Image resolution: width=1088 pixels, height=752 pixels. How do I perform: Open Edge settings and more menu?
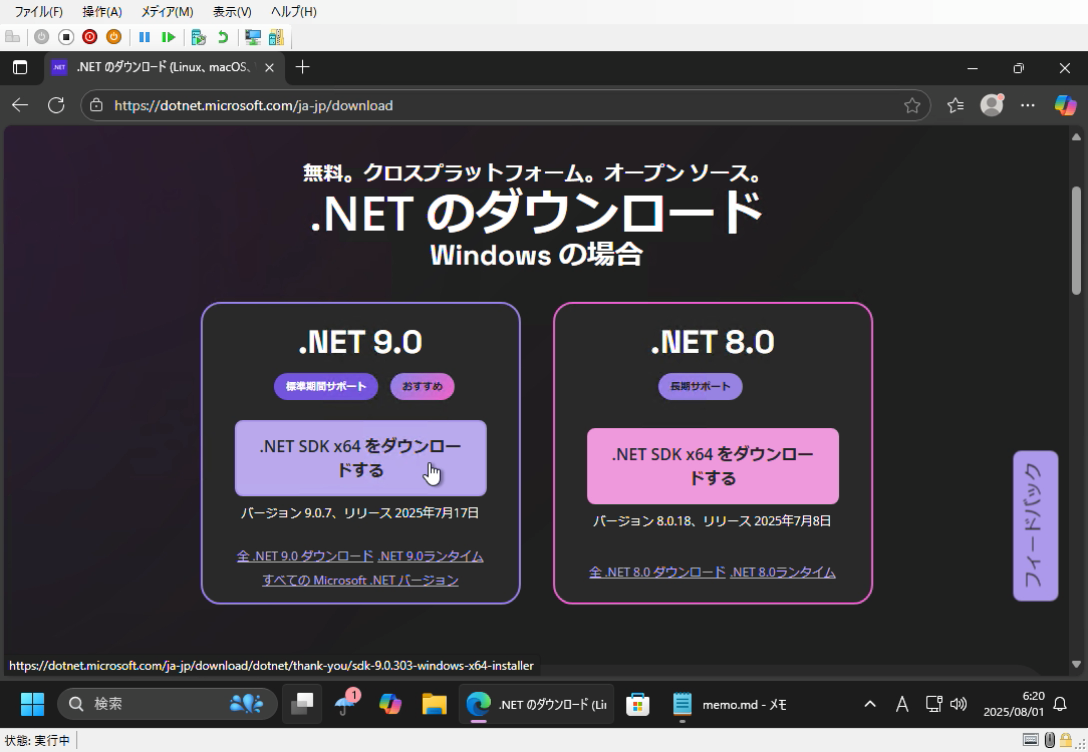1028,105
